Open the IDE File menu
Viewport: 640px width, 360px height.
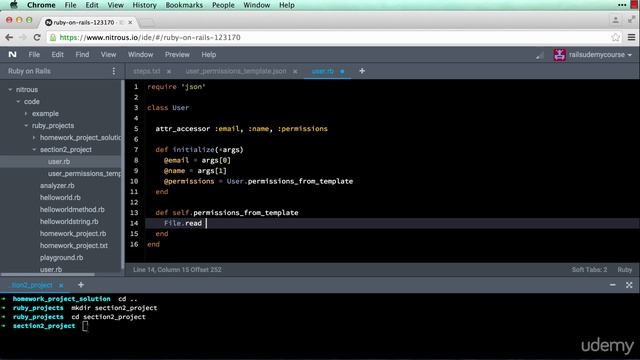pos(34,55)
